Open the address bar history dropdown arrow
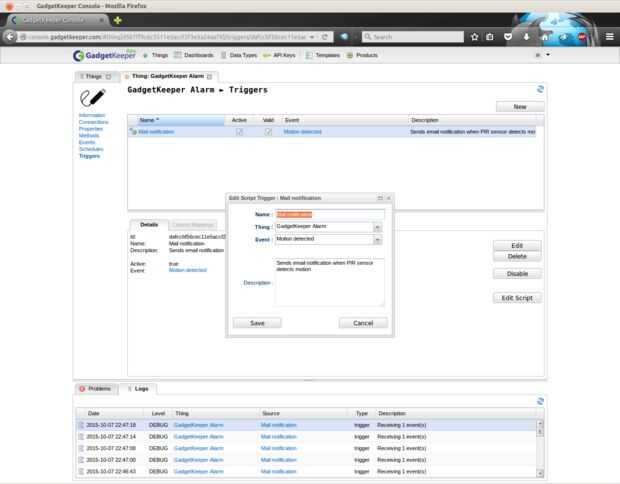Viewport: 620px width, 484px height. tap(312, 37)
